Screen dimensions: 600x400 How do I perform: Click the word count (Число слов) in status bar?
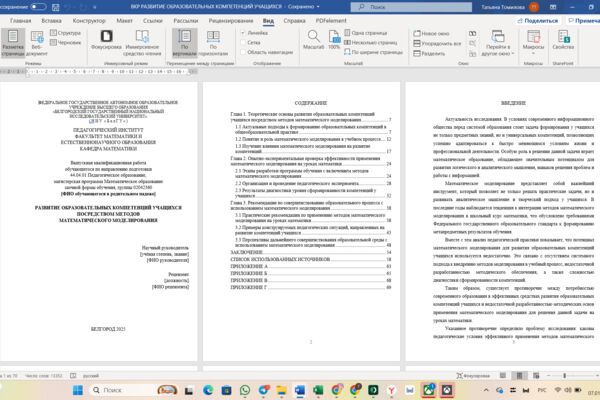[x=44, y=376]
